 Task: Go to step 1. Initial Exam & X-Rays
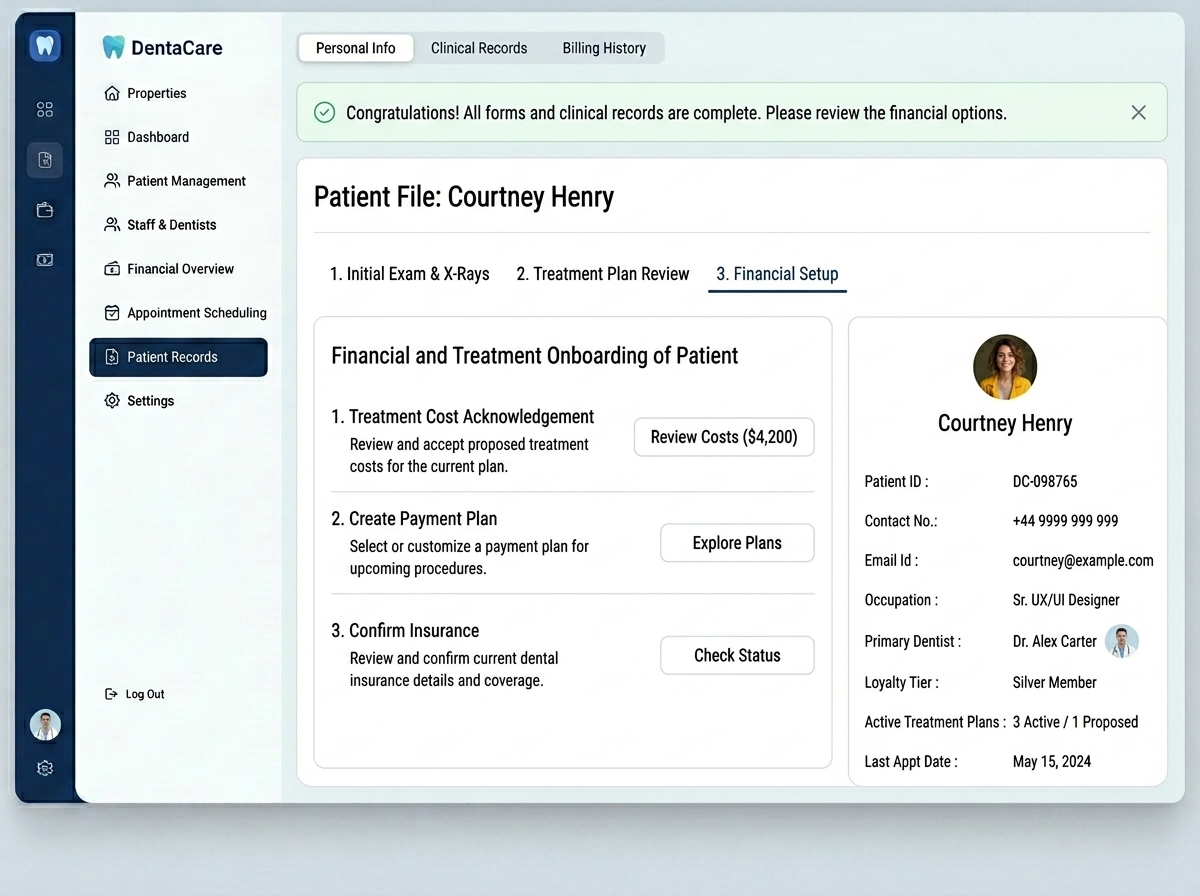(410, 274)
